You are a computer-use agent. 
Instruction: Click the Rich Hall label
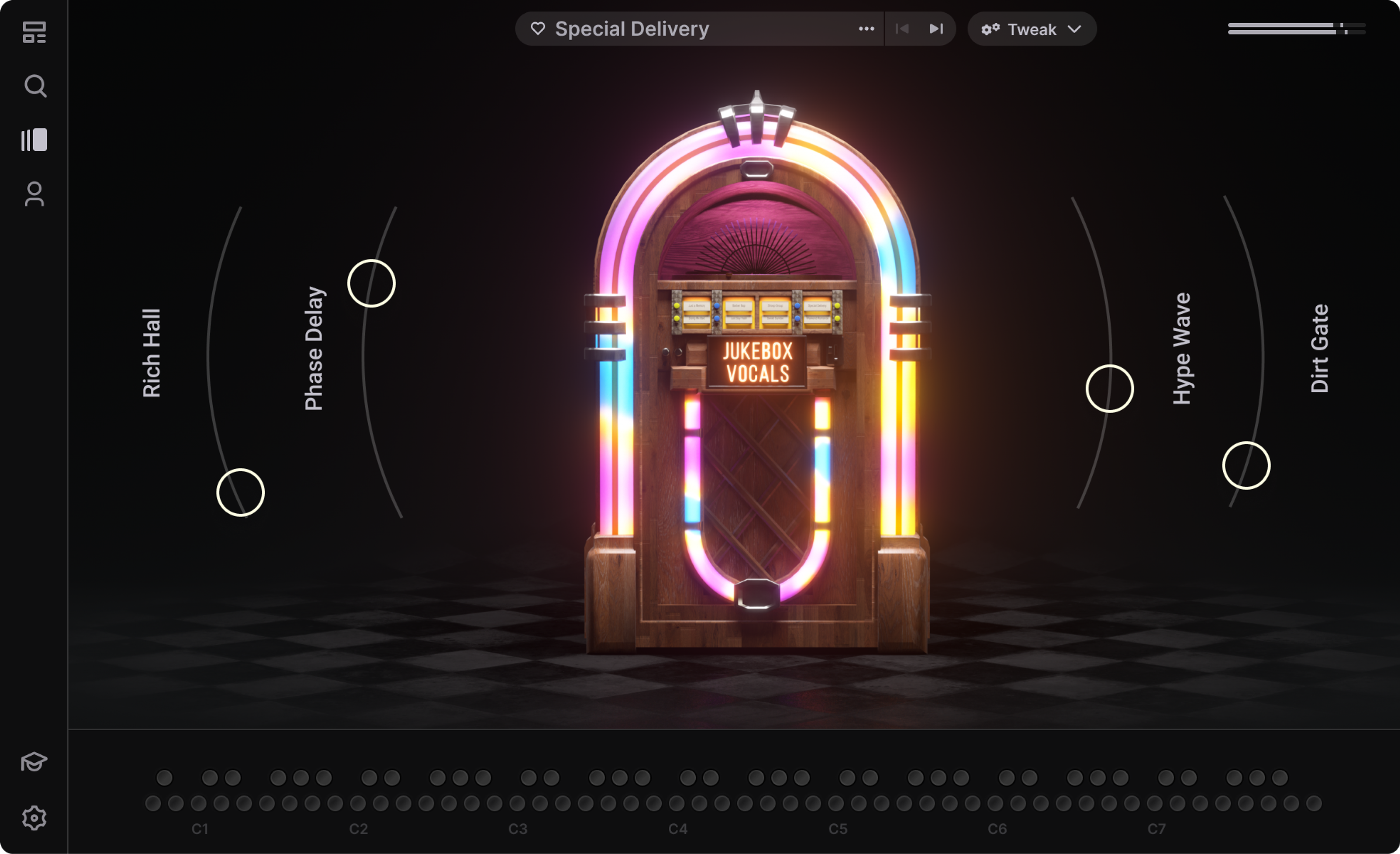152,353
